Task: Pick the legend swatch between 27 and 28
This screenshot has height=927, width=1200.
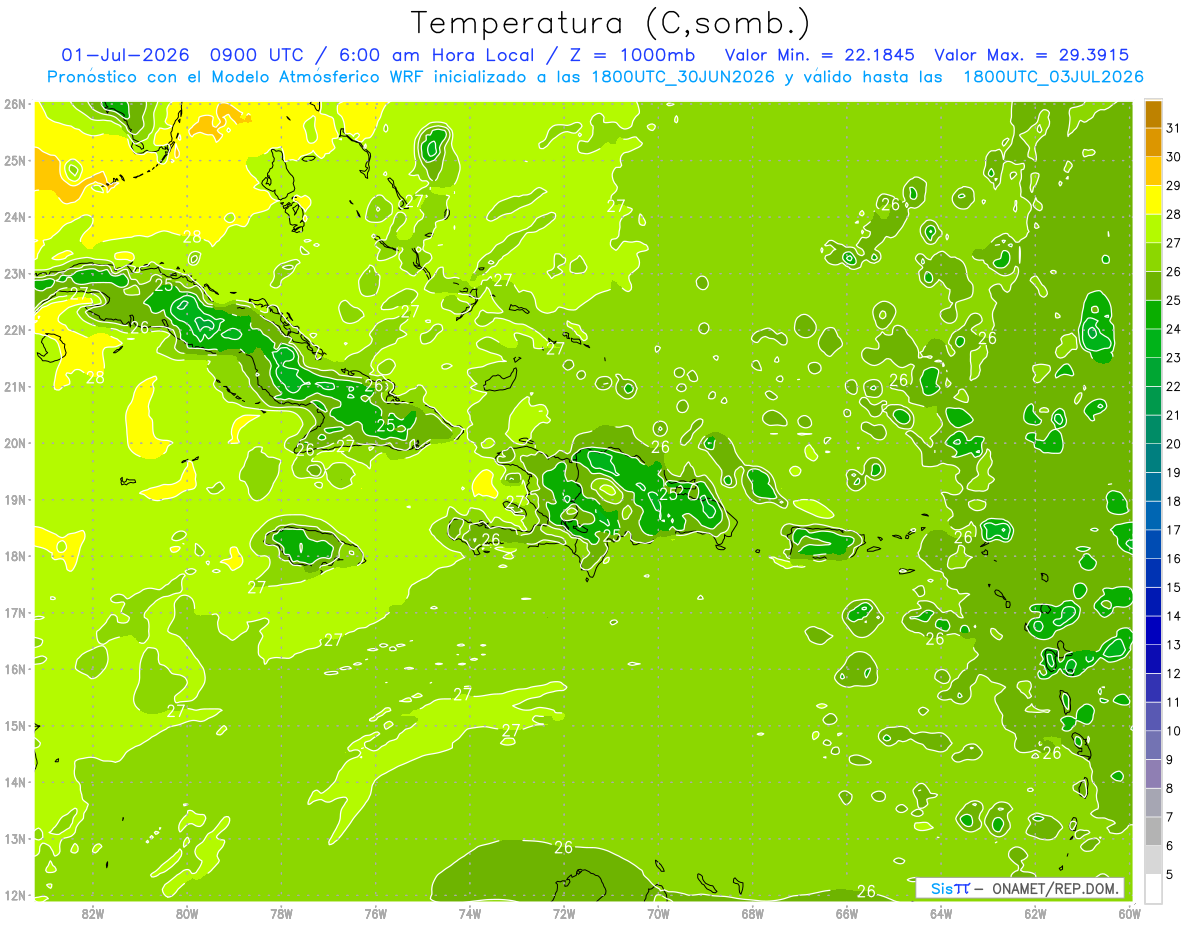Action: pos(1153,229)
